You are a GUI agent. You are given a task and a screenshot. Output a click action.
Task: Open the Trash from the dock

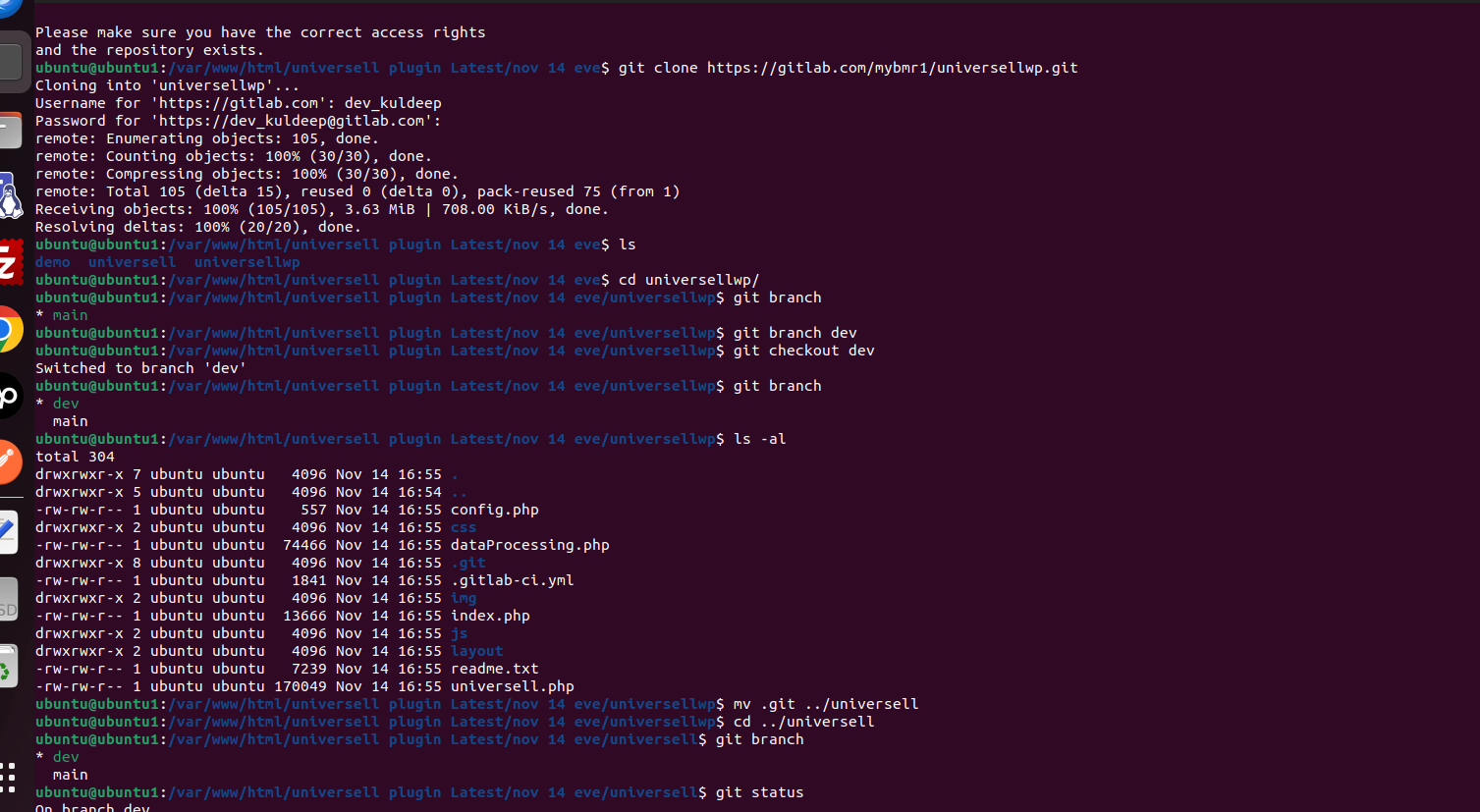(8, 667)
